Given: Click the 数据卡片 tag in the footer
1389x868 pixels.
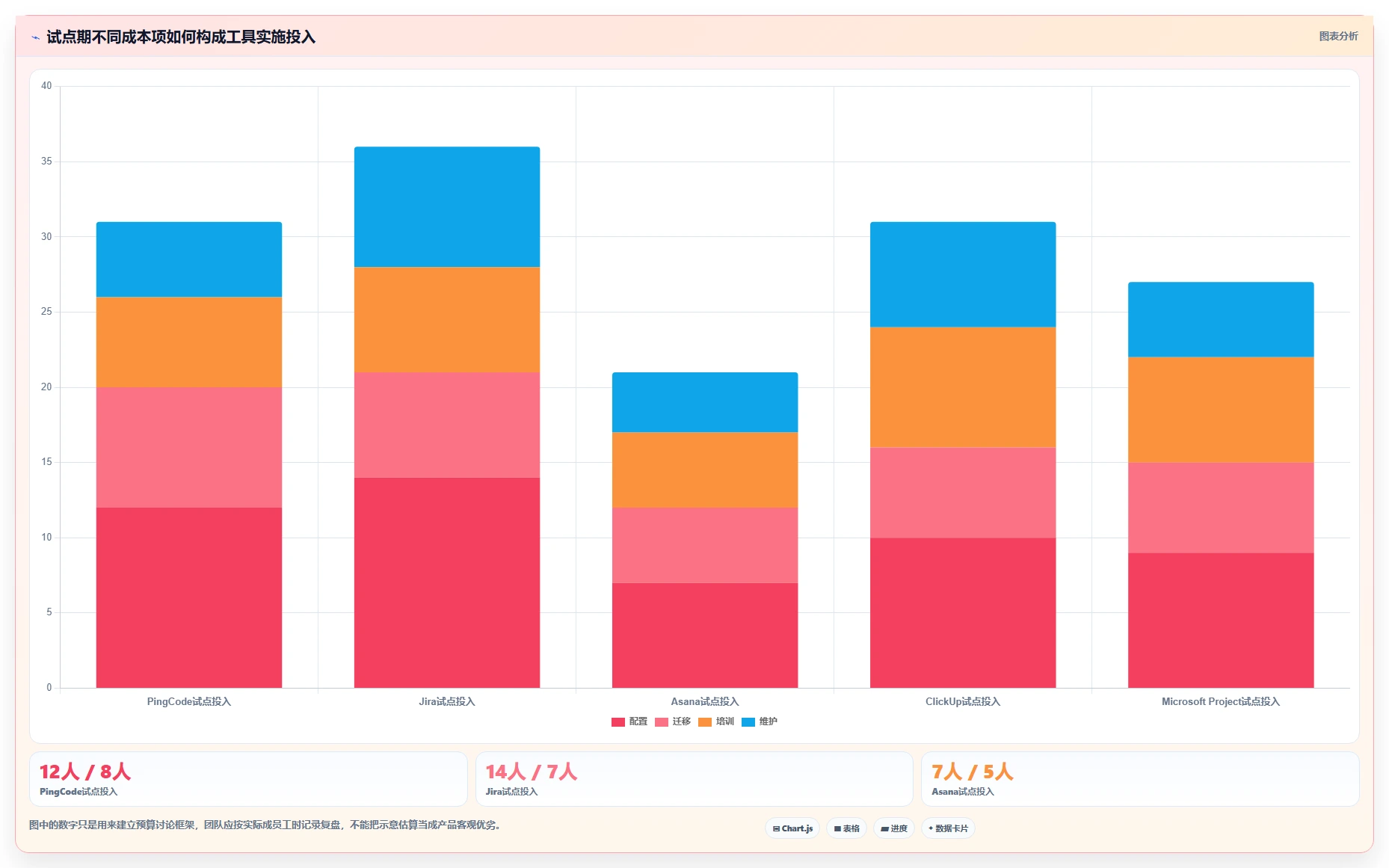Looking at the screenshot, I should tap(948, 828).
